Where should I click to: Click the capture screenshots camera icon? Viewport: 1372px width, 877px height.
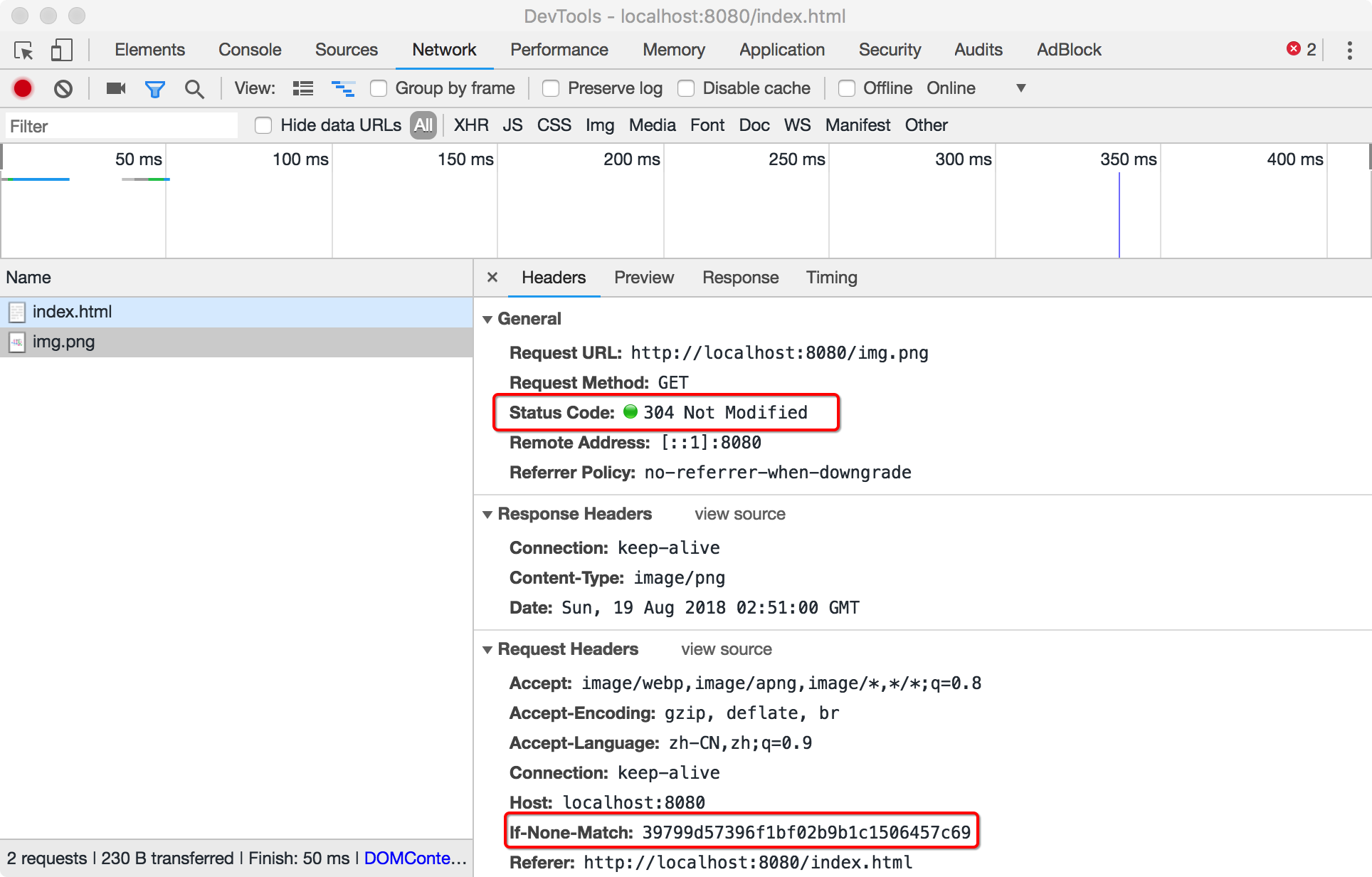point(115,88)
